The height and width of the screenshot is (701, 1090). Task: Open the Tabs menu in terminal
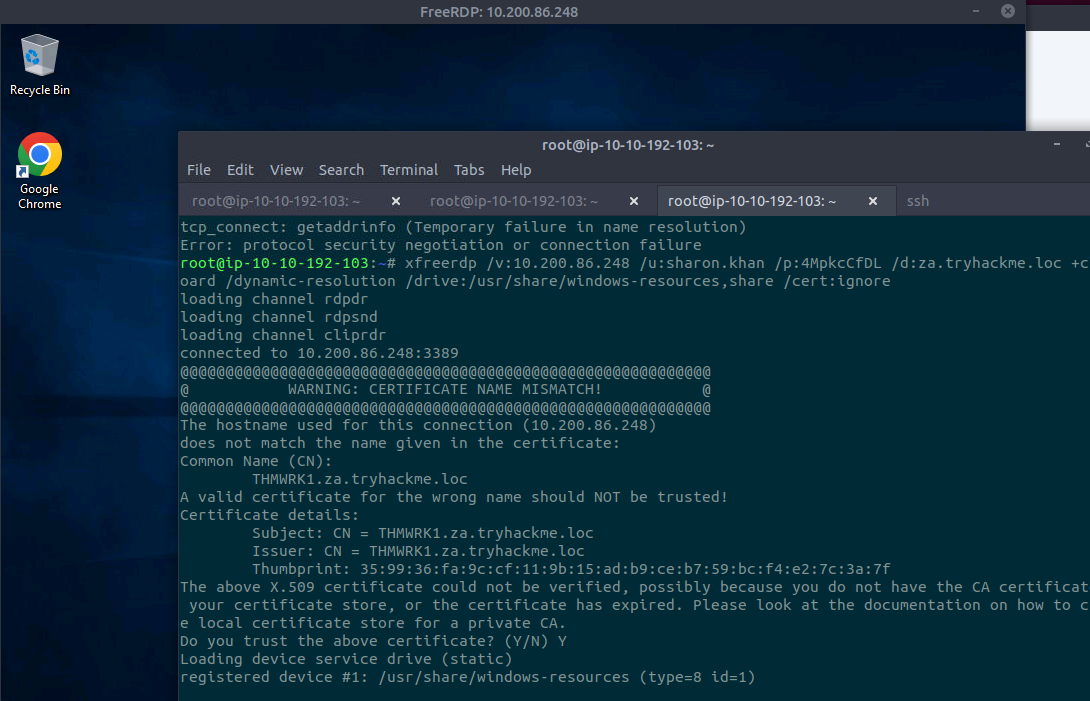[469, 170]
